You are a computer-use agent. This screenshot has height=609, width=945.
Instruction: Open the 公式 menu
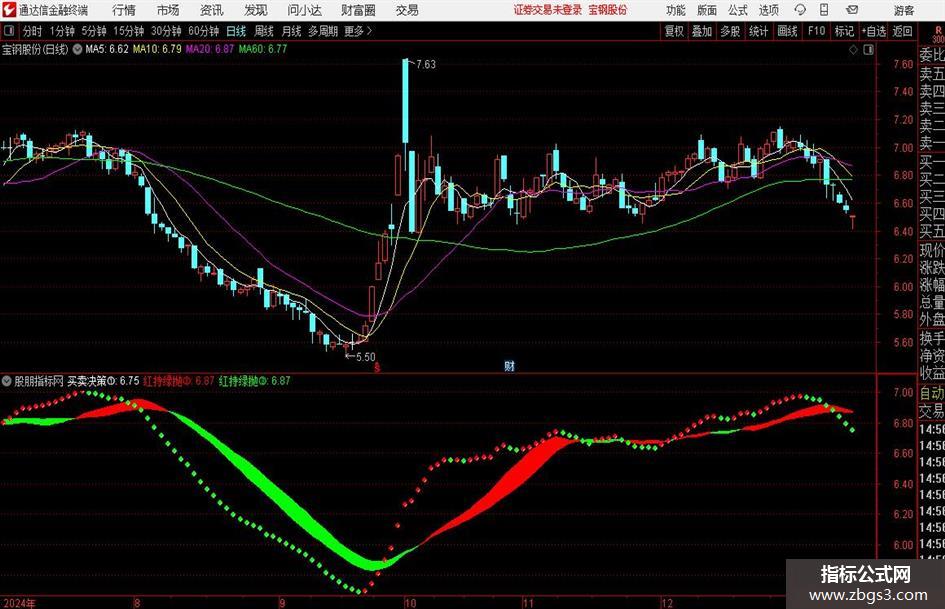click(738, 10)
